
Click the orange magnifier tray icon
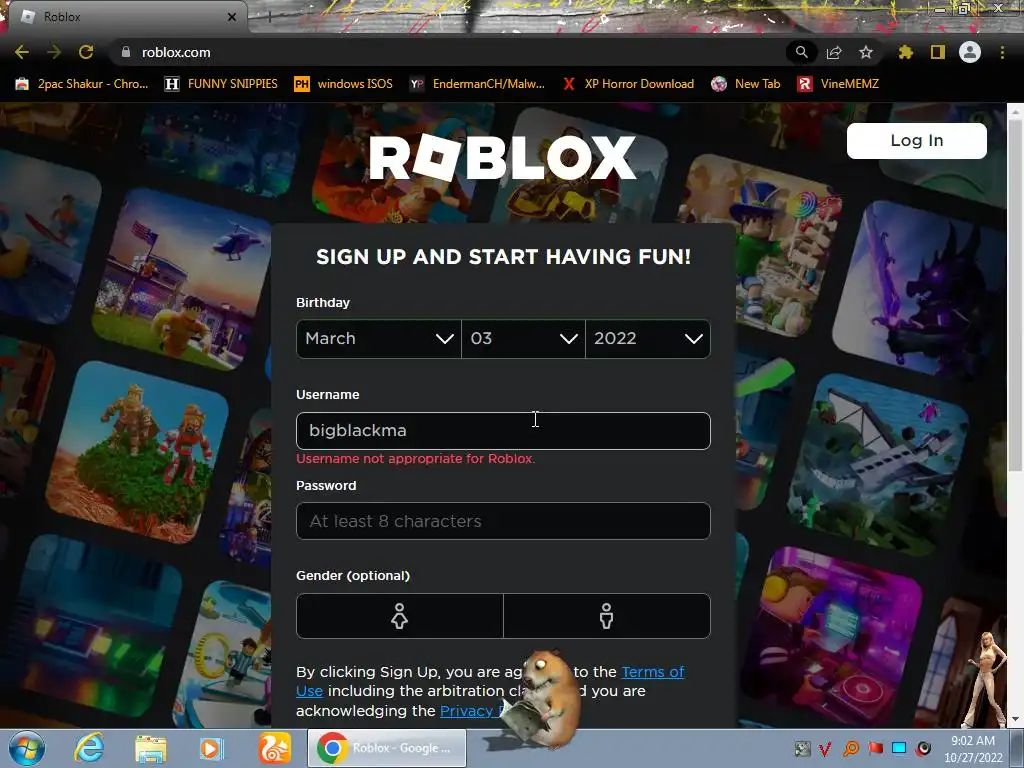tap(850, 748)
